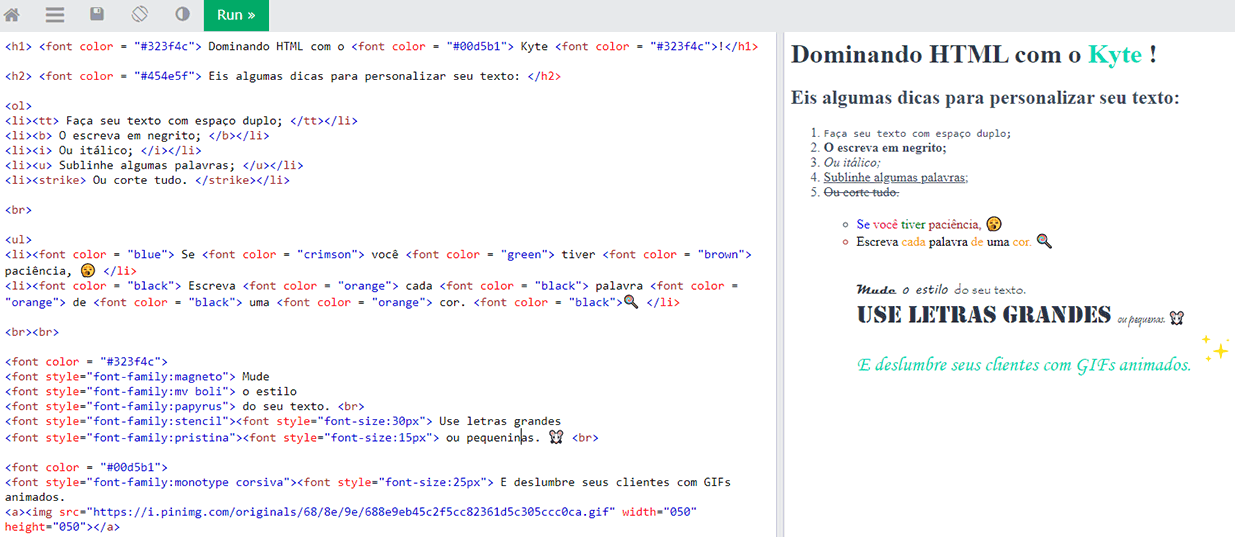Click the preview heading 'Dominando HTML com o Kyte !'
1235x537 pixels.
(x=974, y=55)
